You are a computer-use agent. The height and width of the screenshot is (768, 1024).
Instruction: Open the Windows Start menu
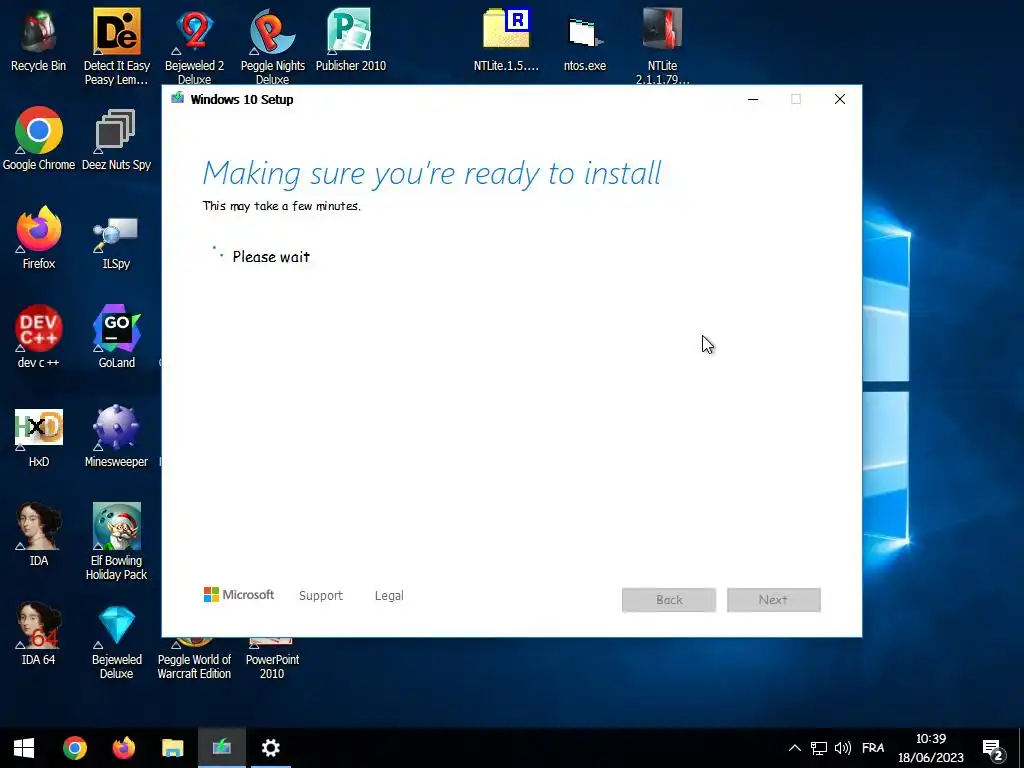24,748
